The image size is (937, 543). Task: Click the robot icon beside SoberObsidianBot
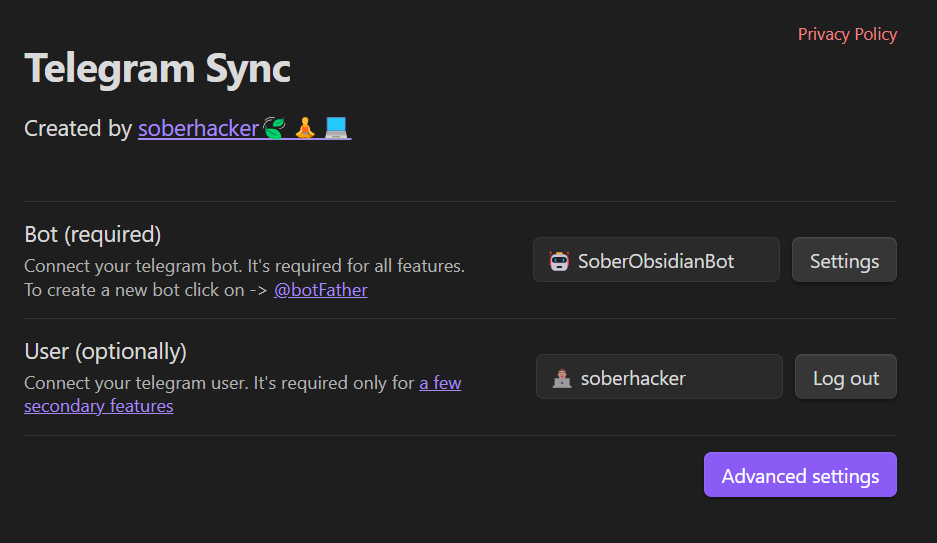560,261
